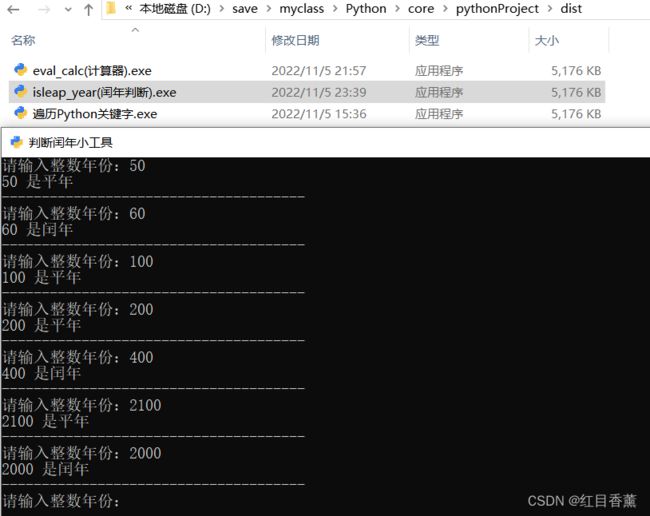The image size is (650, 516).
Task: Click 5,176 KB size of isleap_year row
Action: tap(576, 92)
